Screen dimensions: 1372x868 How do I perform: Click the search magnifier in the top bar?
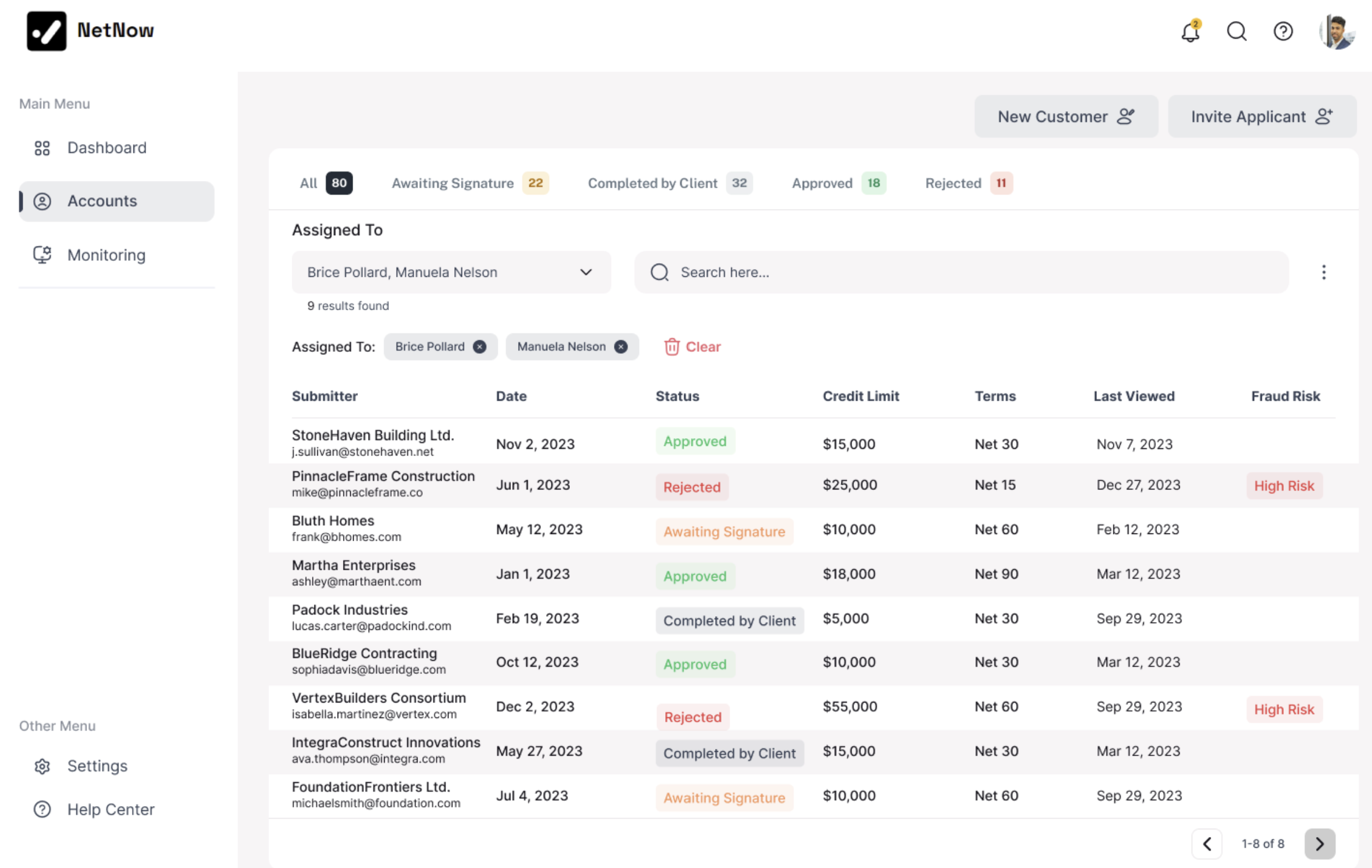1236,32
